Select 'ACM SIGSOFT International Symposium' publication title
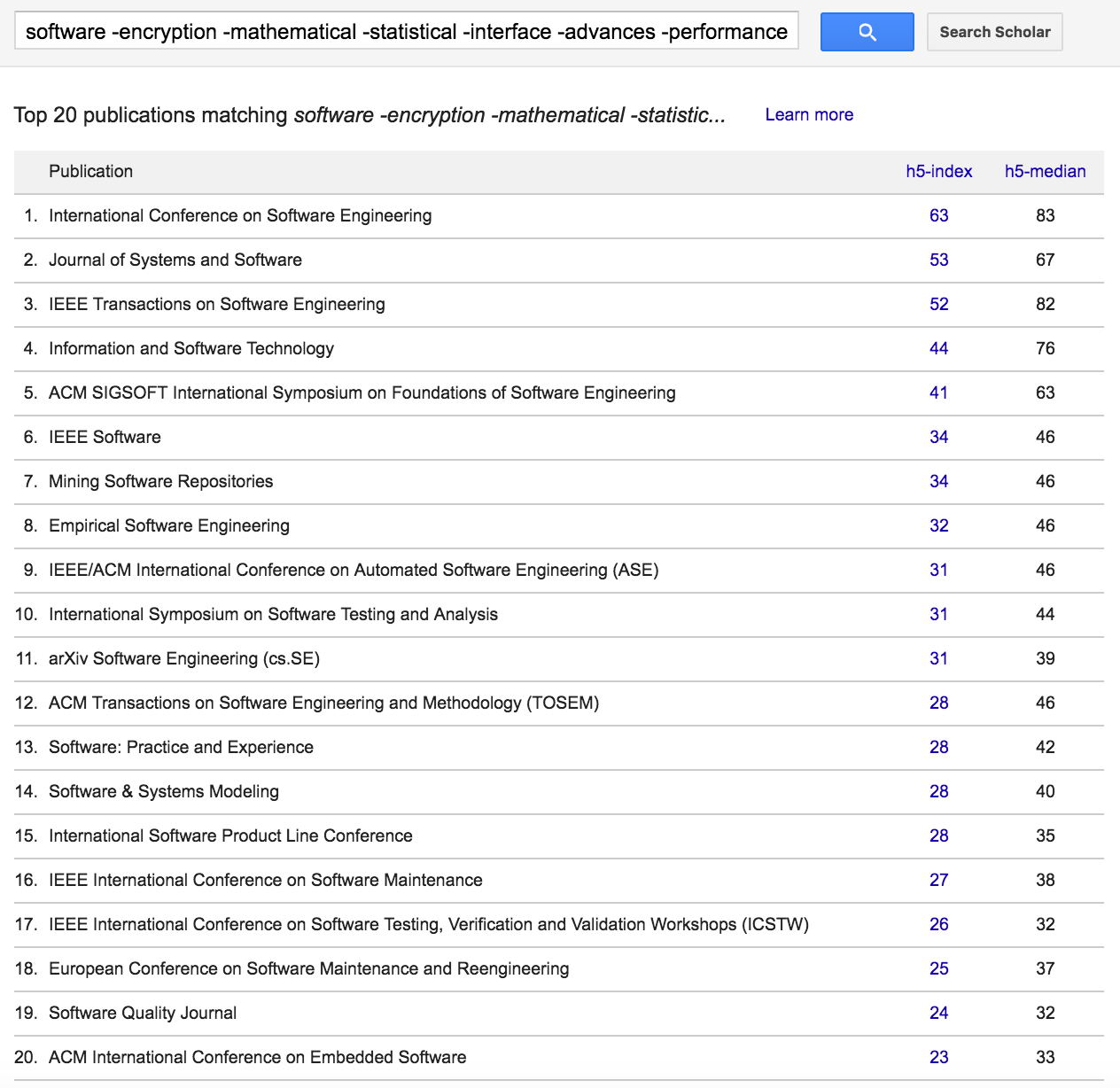Image resolution: width=1120 pixels, height=1088 pixels. 362,392
